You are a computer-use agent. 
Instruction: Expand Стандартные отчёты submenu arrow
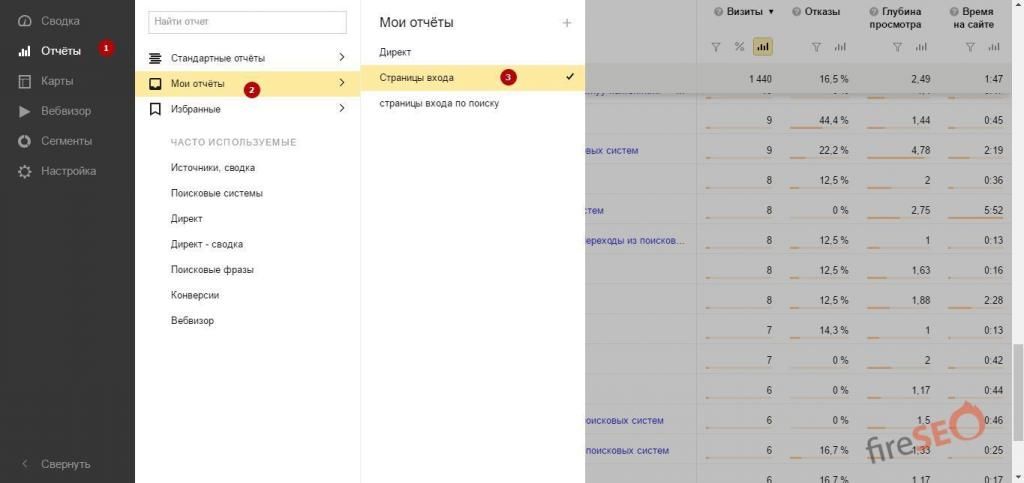(x=341, y=58)
